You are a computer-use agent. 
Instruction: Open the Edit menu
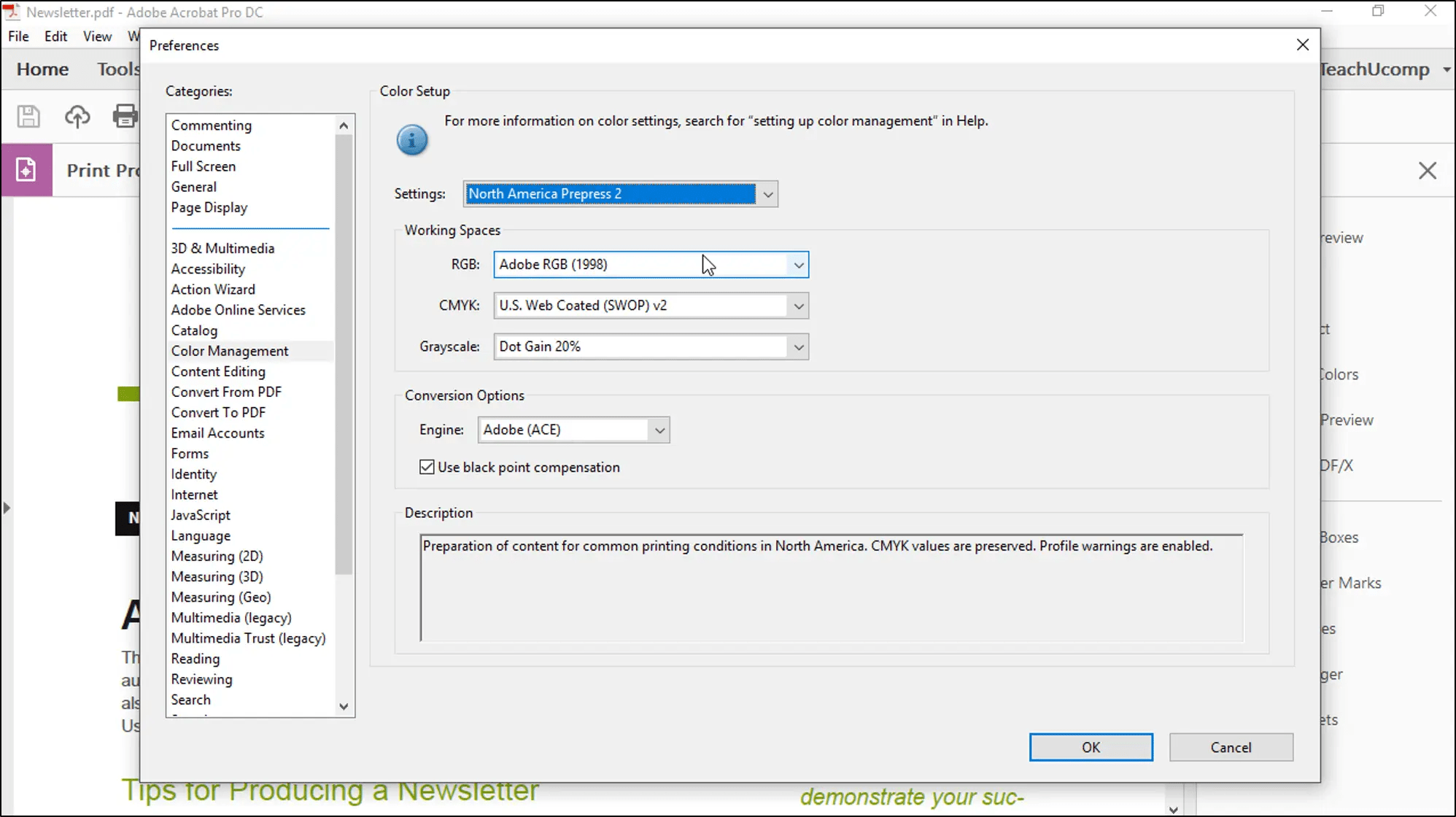coord(55,36)
